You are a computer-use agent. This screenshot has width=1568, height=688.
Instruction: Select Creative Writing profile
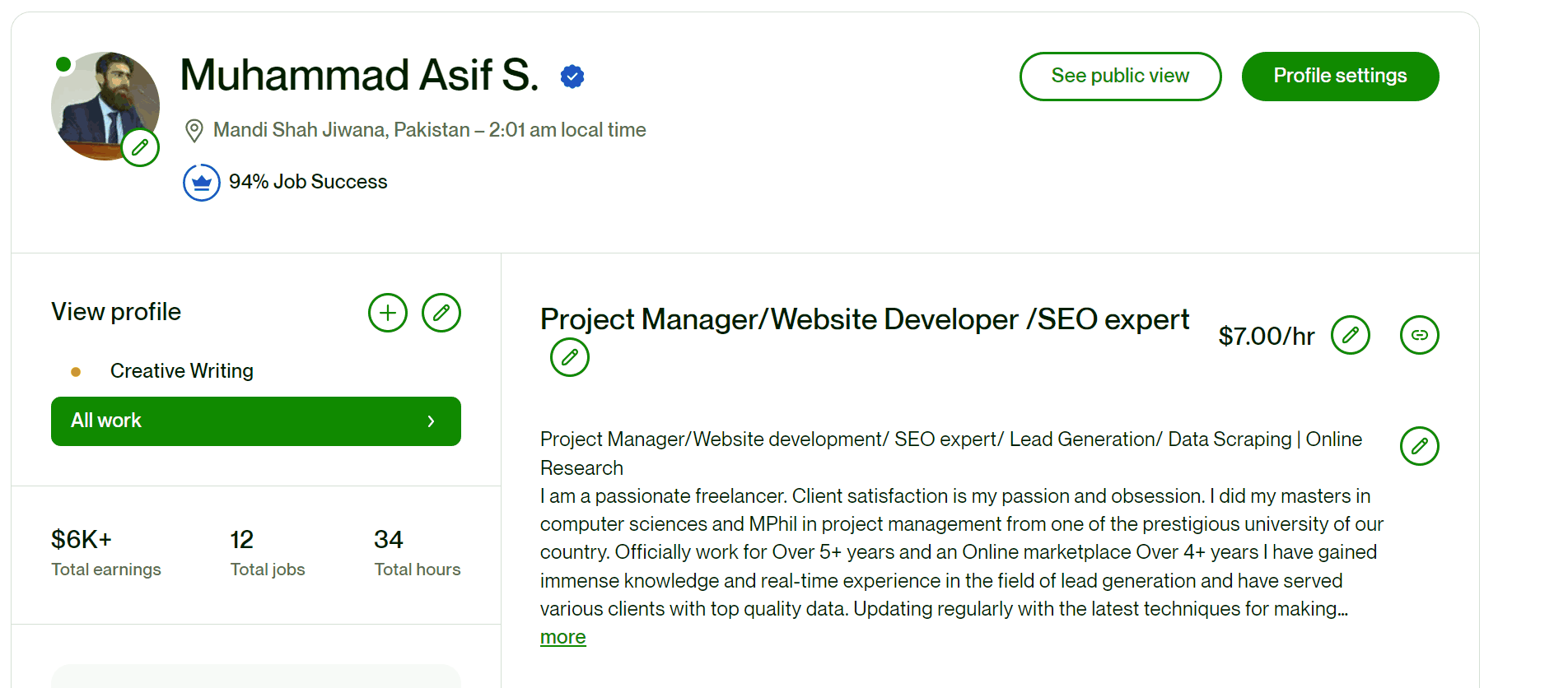tap(182, 371)
